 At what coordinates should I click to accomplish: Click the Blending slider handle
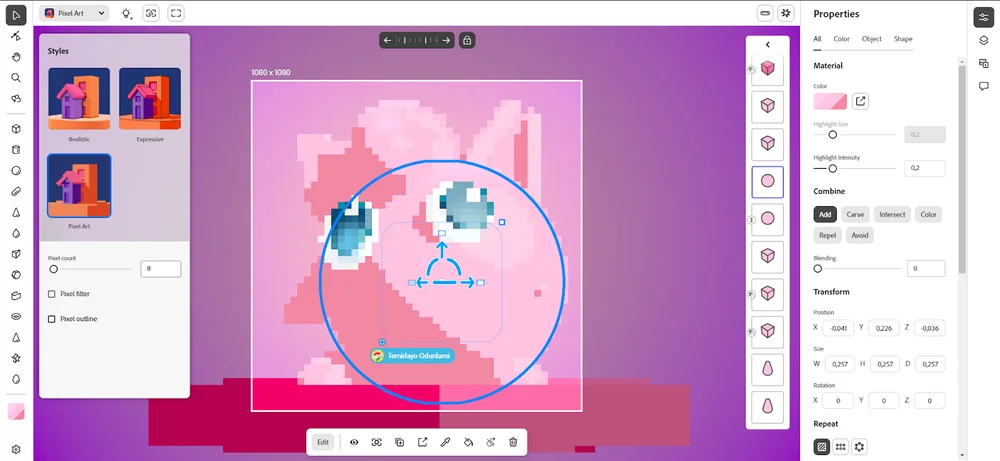(x=818, y=269)
